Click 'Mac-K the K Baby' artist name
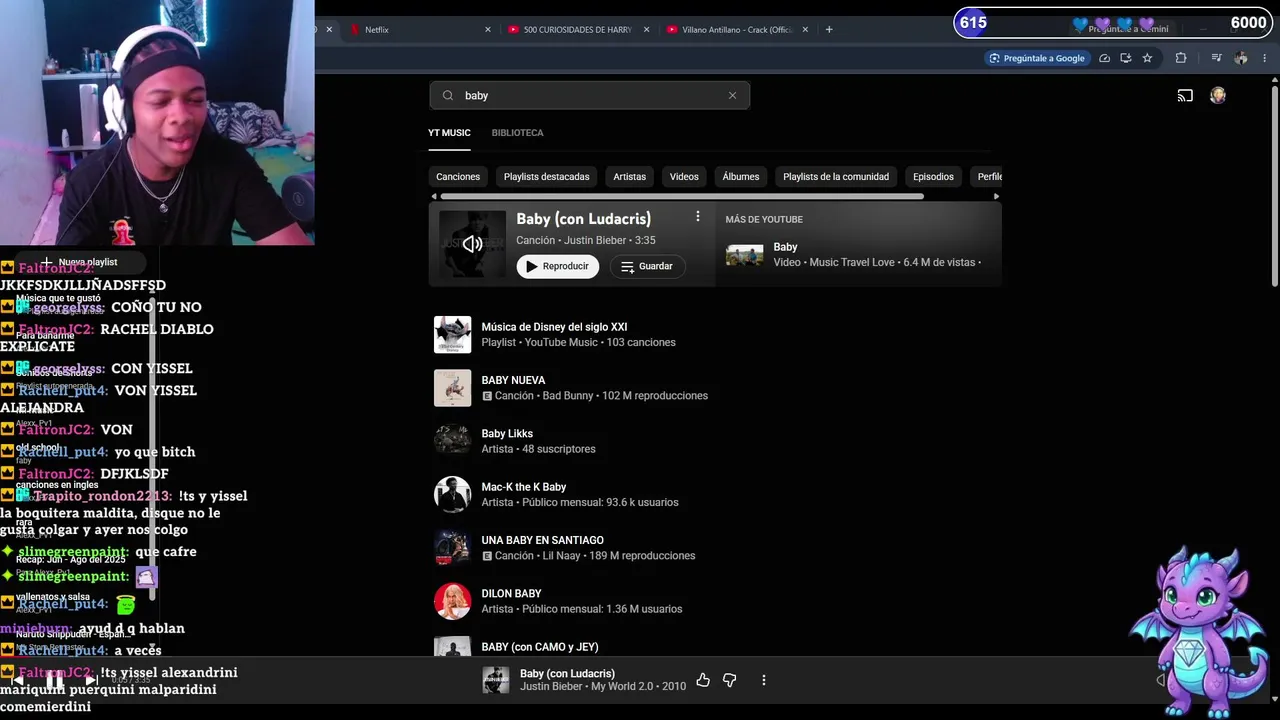This screenshot has width=1280, height=720. tap(524, 487)
